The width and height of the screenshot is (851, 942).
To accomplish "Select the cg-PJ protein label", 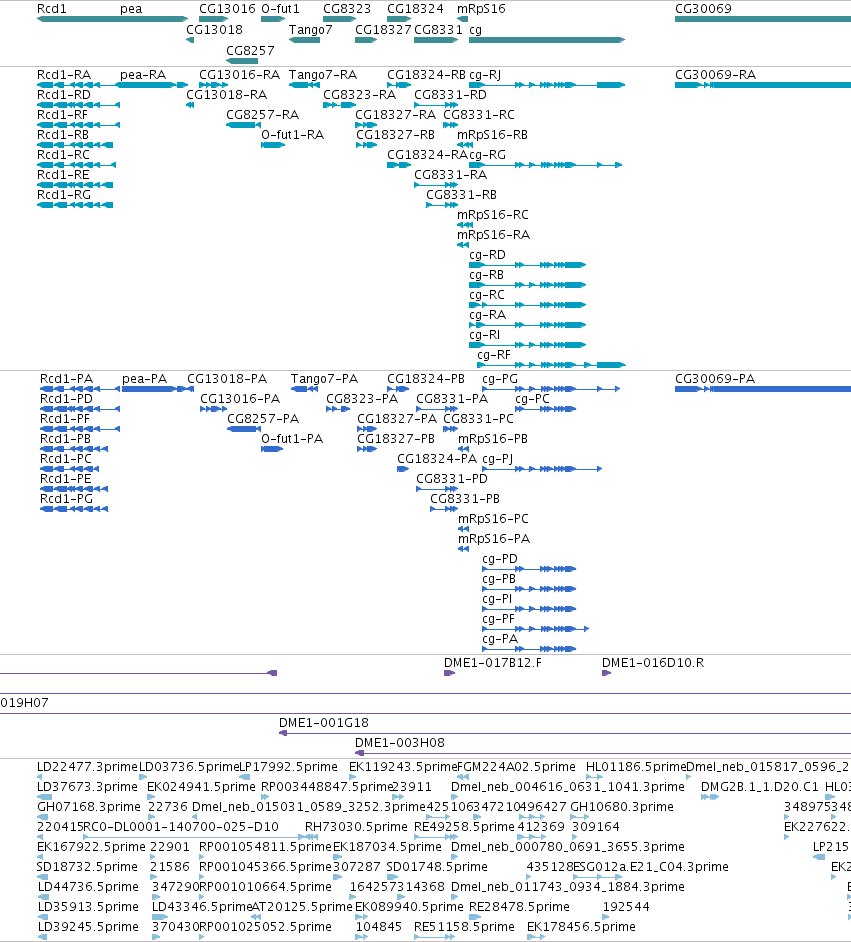I will 498,458.
